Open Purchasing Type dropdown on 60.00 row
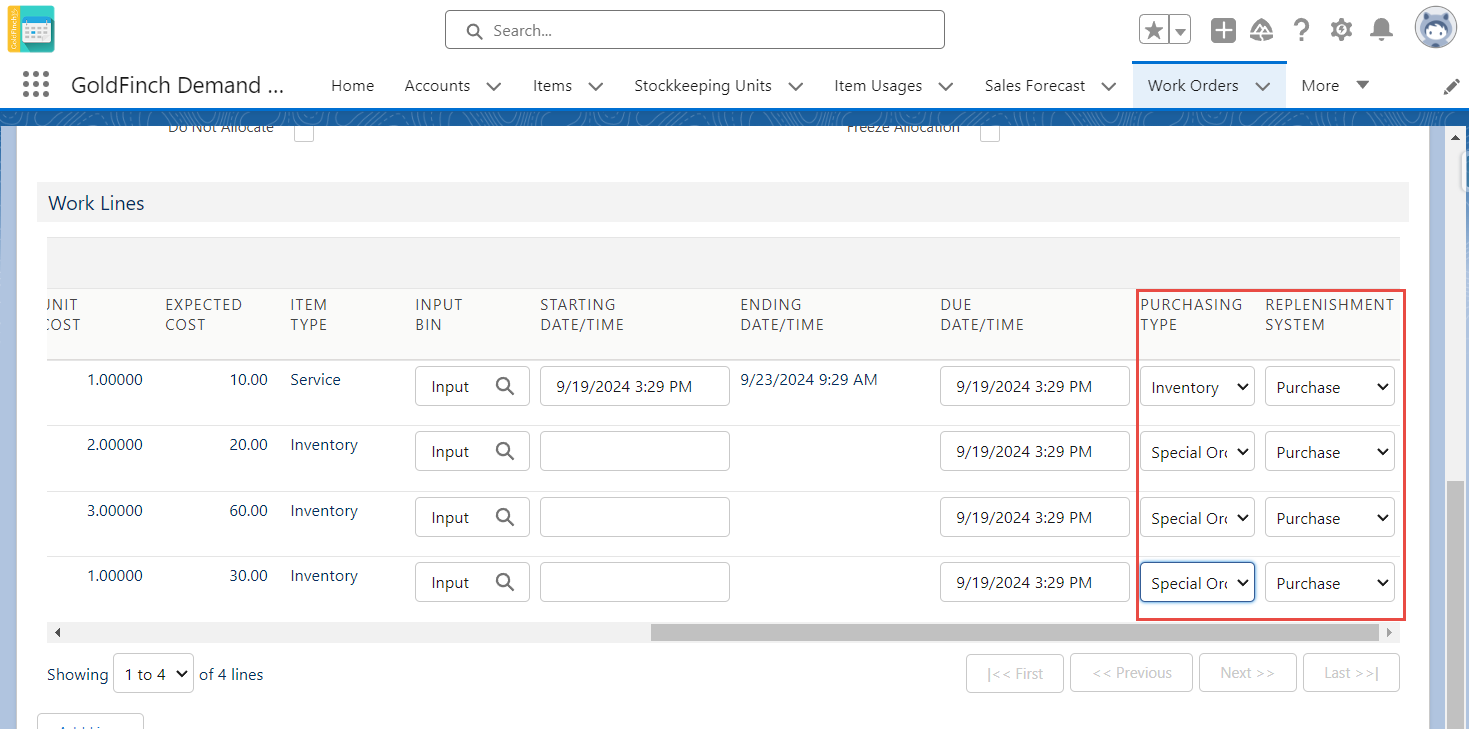Screen dimensions: 1469x729 point(1197,518)
